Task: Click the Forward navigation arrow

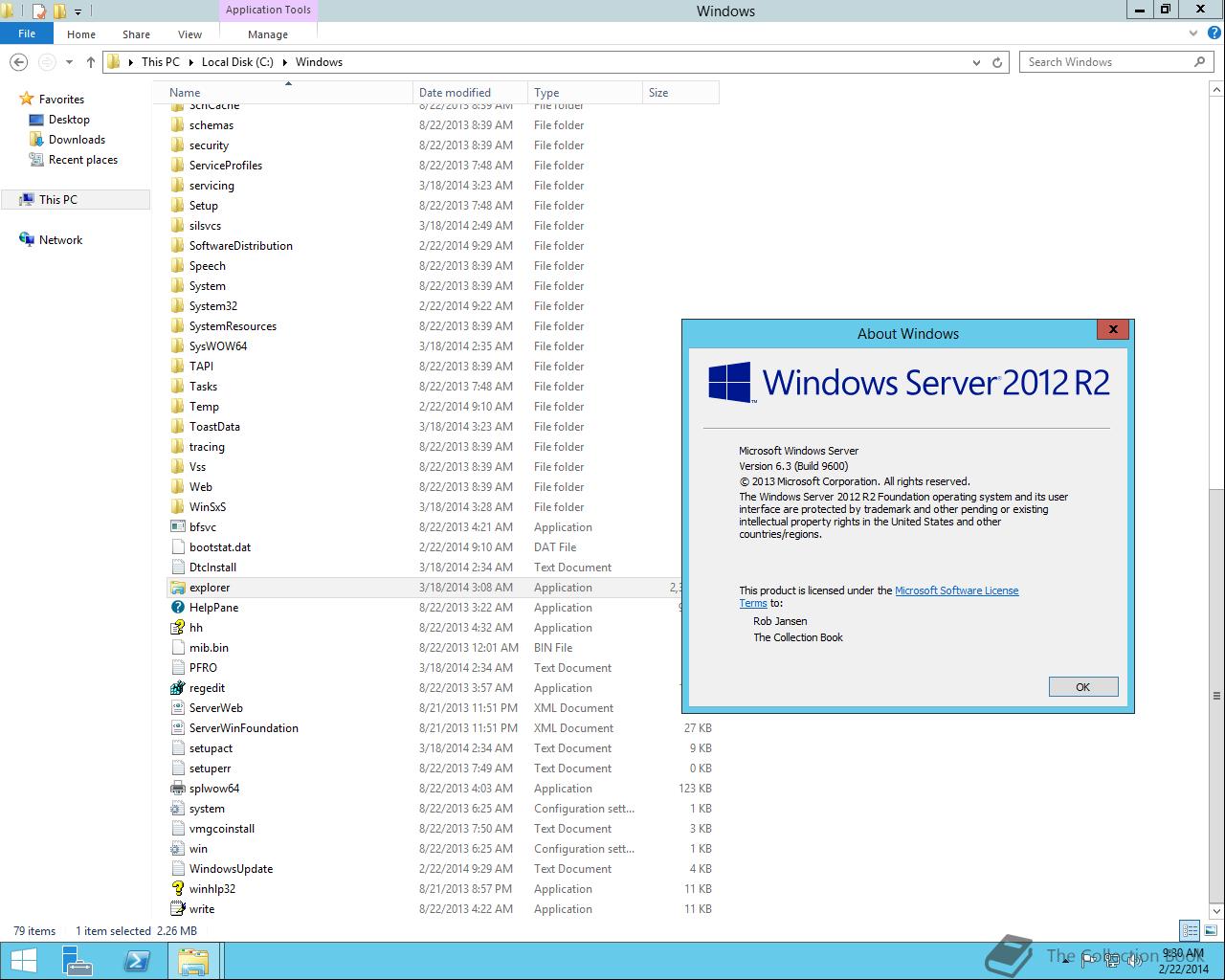Action: coord(46,62)
